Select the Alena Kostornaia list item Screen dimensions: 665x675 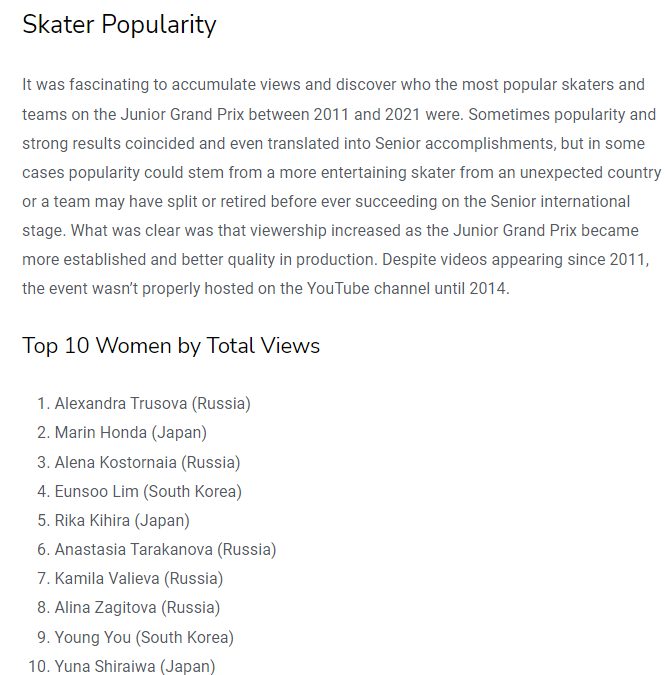pyautogui.click(x=147, y=462)
